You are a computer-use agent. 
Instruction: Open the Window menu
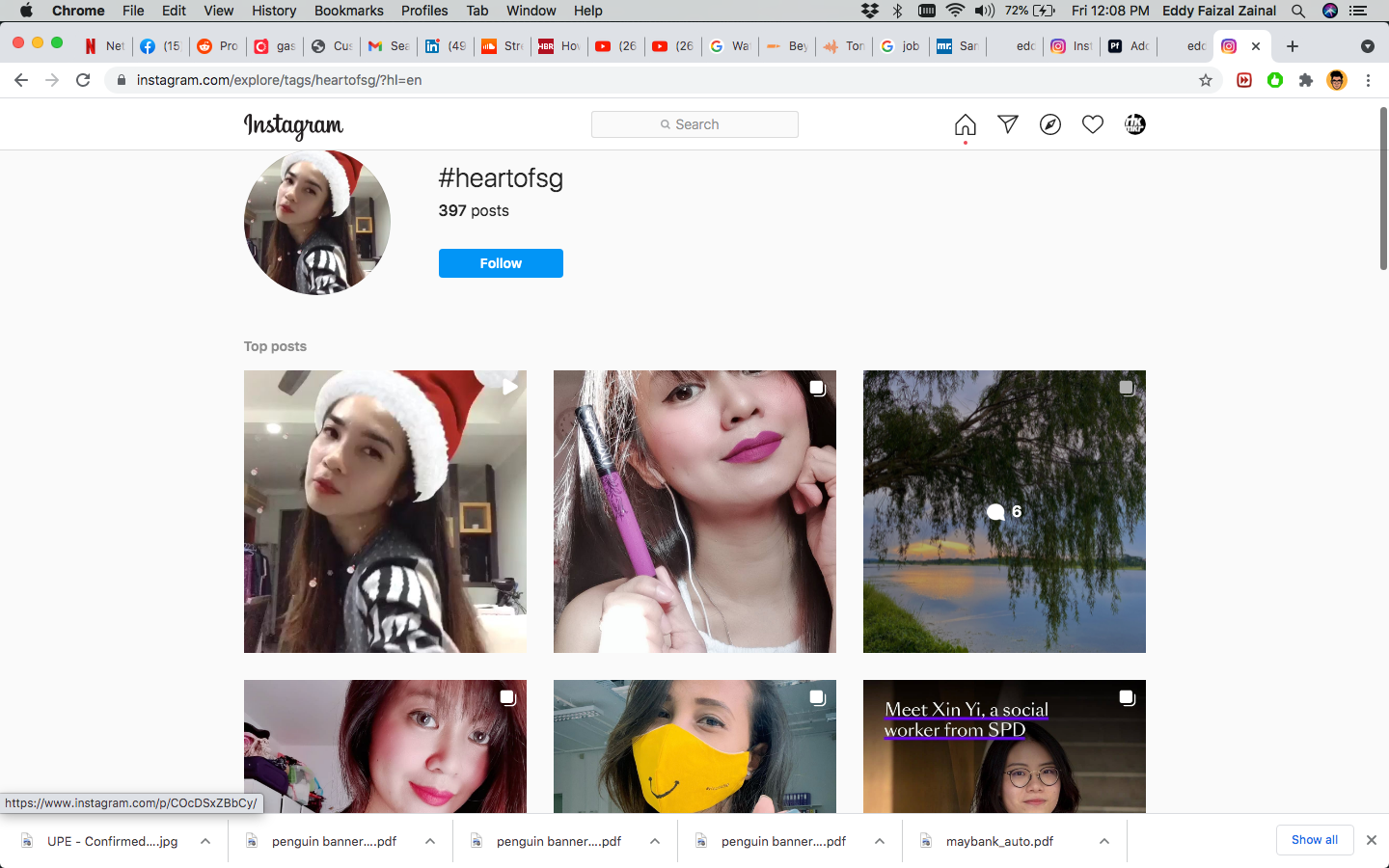coord(531,11)
